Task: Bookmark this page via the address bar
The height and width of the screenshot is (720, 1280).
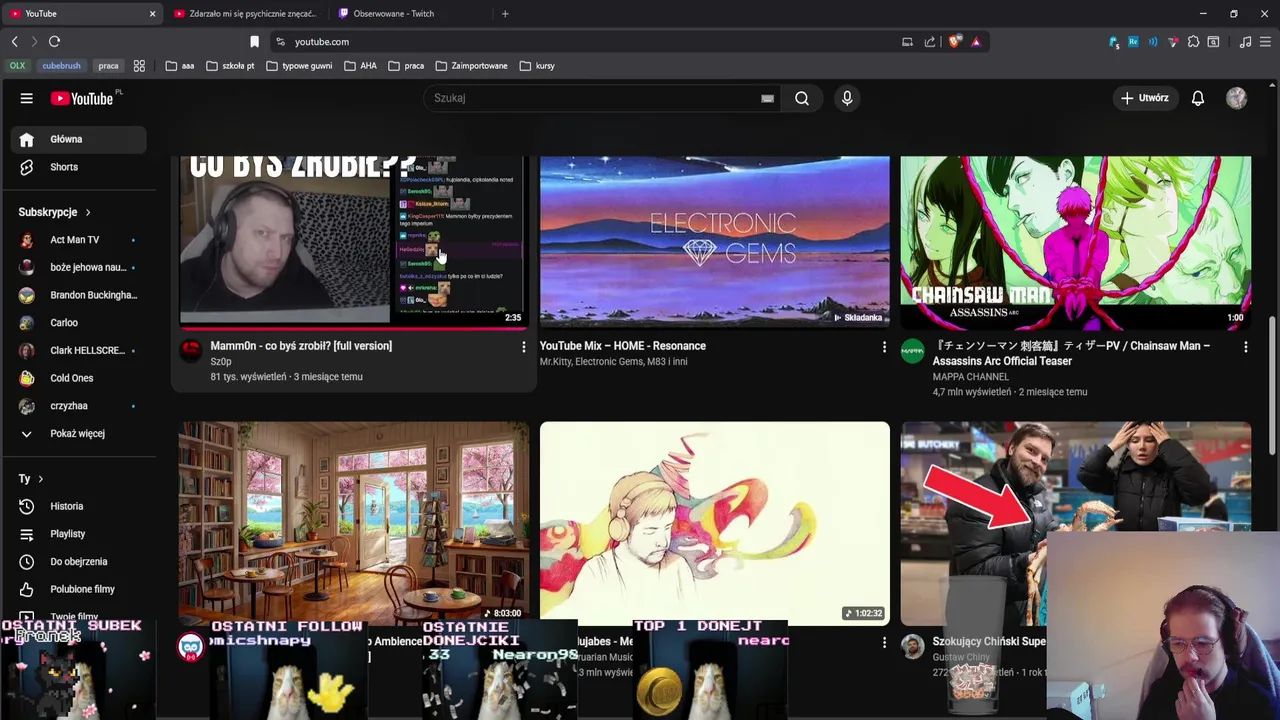Action: pos(254,41)
